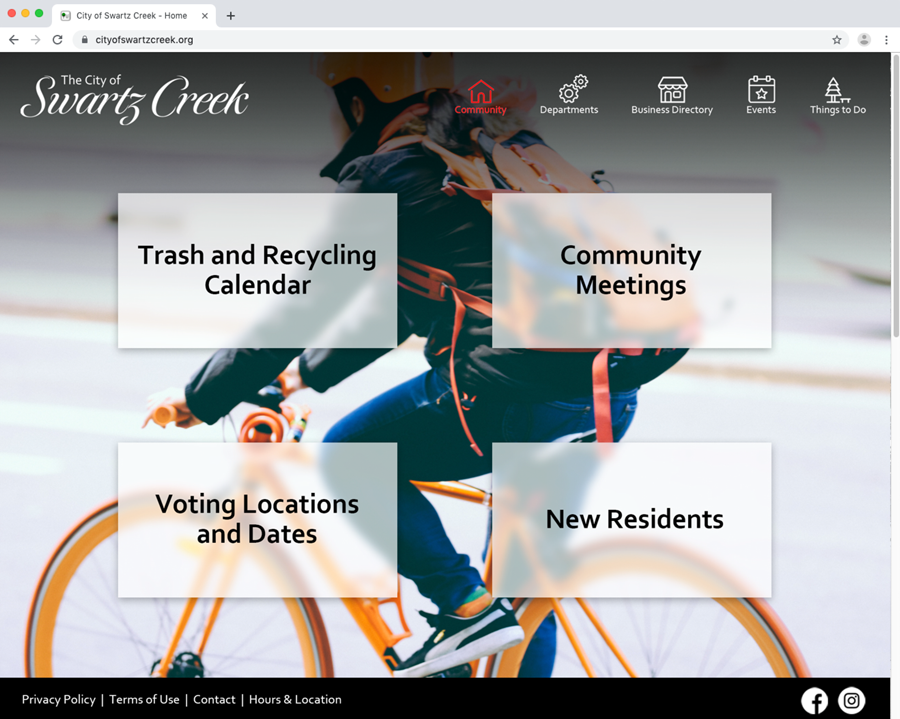
Task: Visit the city's Facebook page
Action: 815,701
